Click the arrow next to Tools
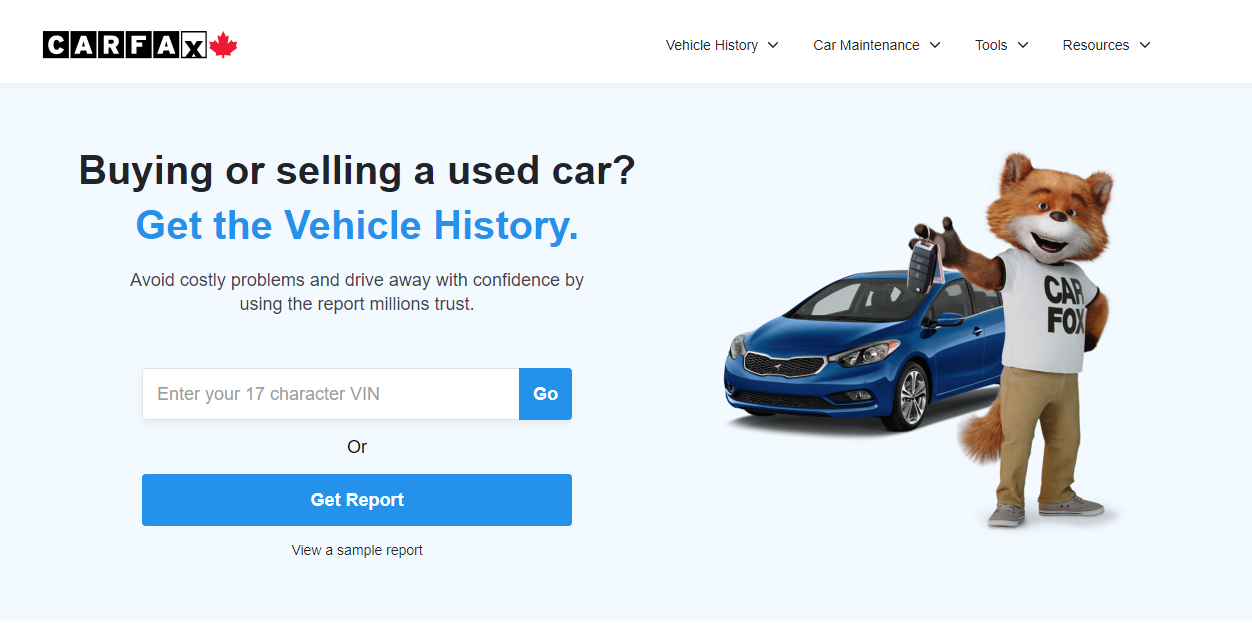Image resolution: width=1252 pixels, height=623 pixels. (1023, 45)
